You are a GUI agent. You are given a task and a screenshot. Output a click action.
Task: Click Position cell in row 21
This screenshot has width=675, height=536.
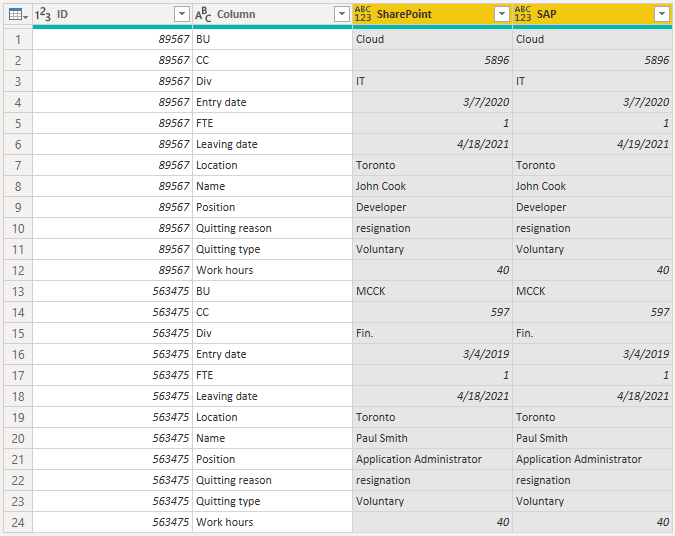click(272, 459)
